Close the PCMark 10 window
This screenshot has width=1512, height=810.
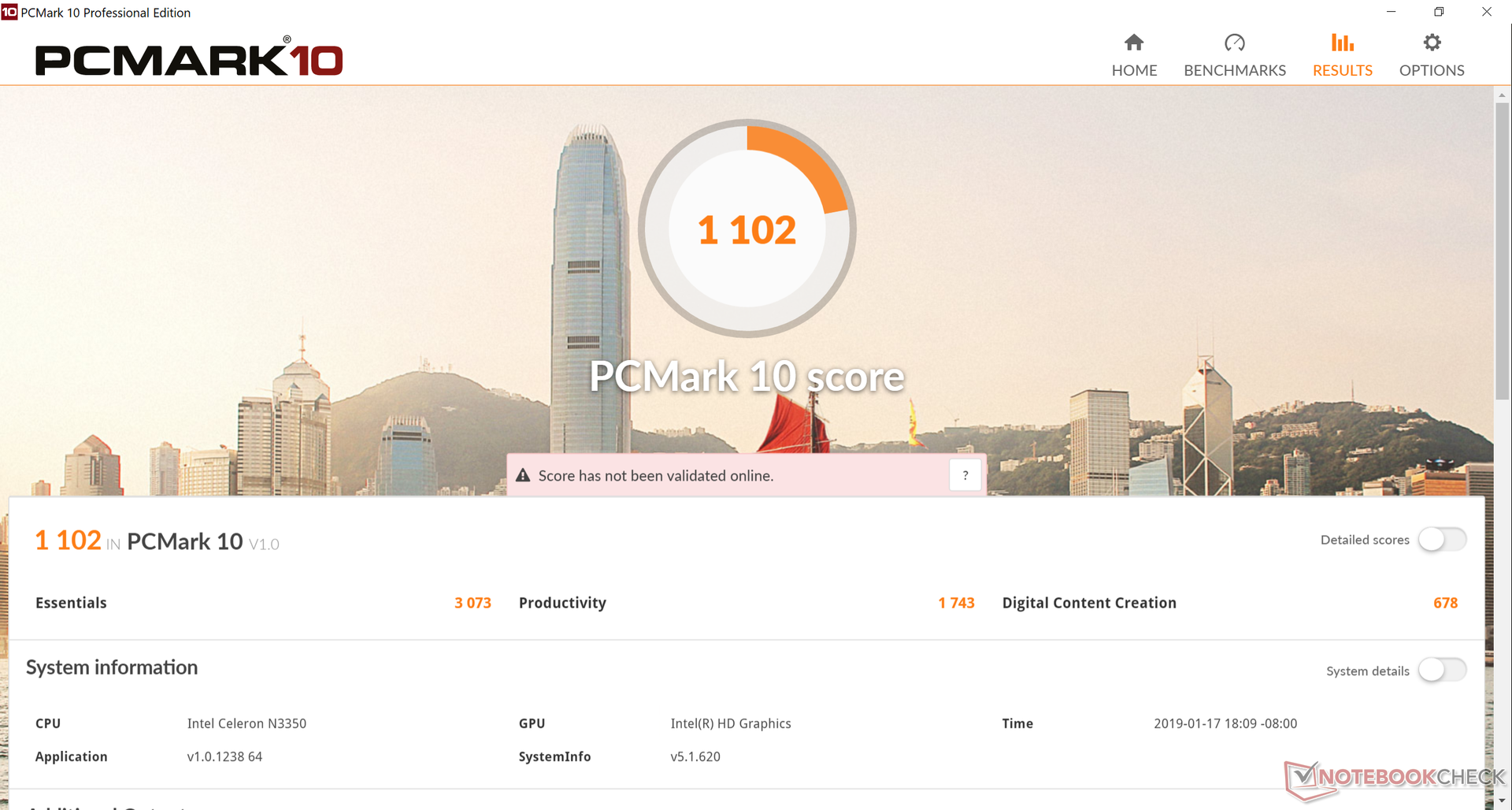[x=1487, y=12]
